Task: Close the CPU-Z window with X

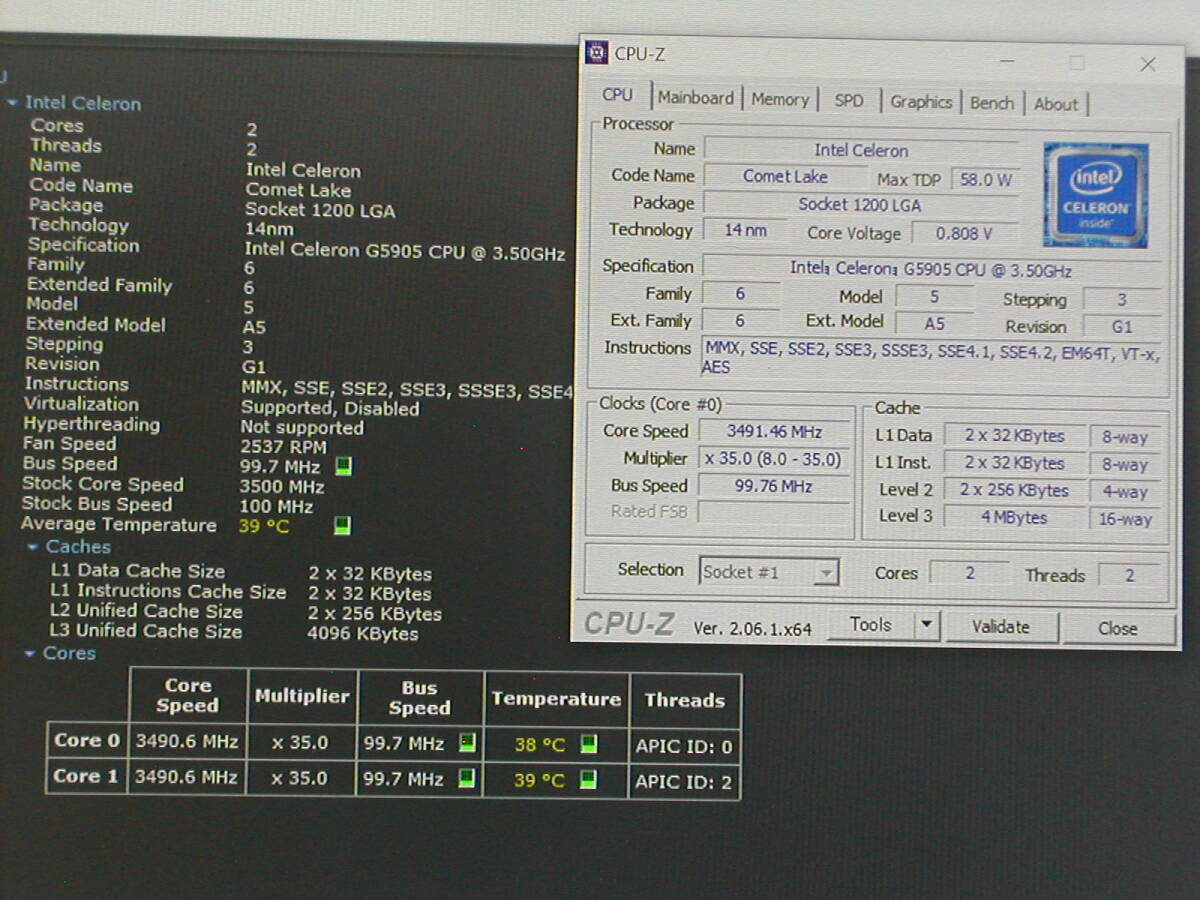Action: click(1148, 65)
